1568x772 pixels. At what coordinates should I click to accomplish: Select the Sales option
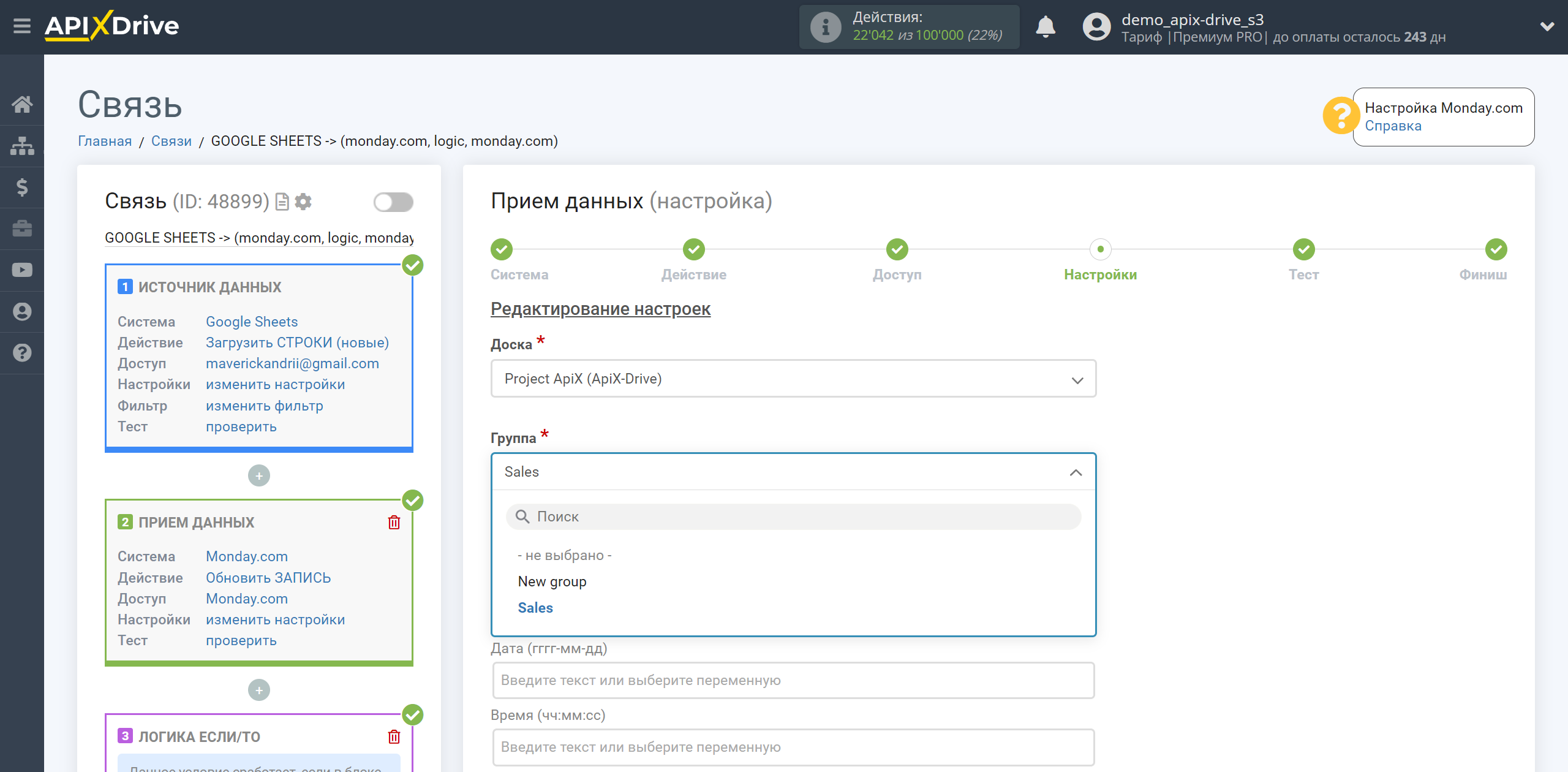535,608
